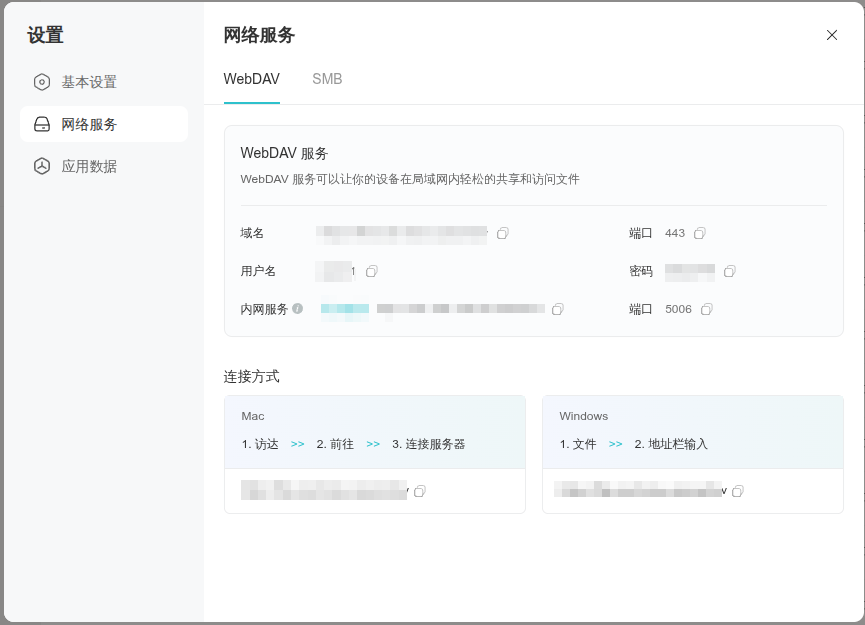865x625 pixels.
Task: Copy the intranet service (内网服务) address
Action: click(x=558, y=309)
